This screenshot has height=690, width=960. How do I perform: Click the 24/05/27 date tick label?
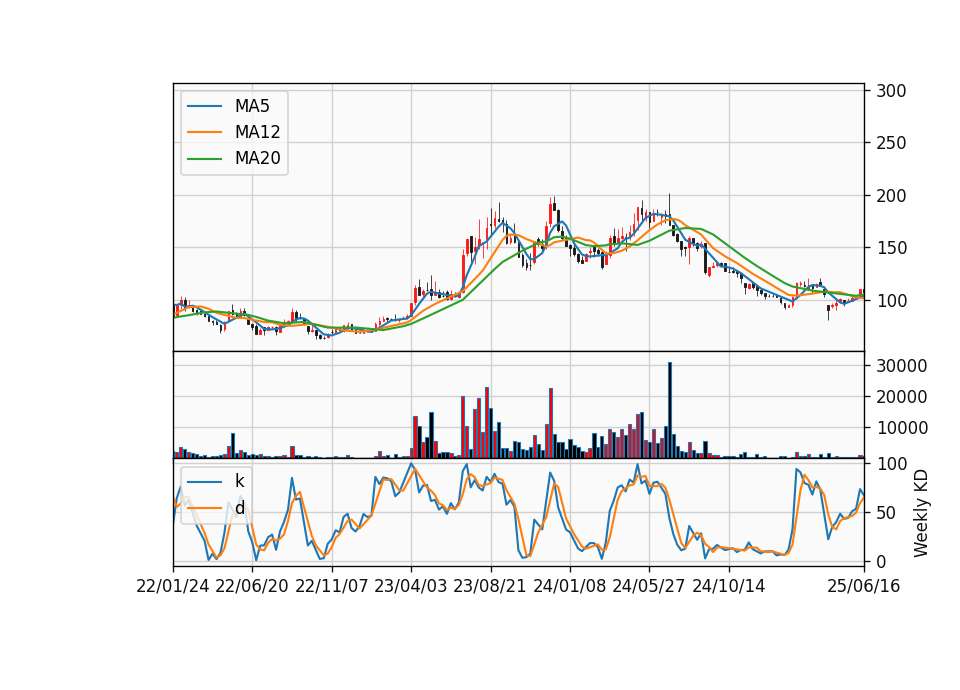[649, 586]
